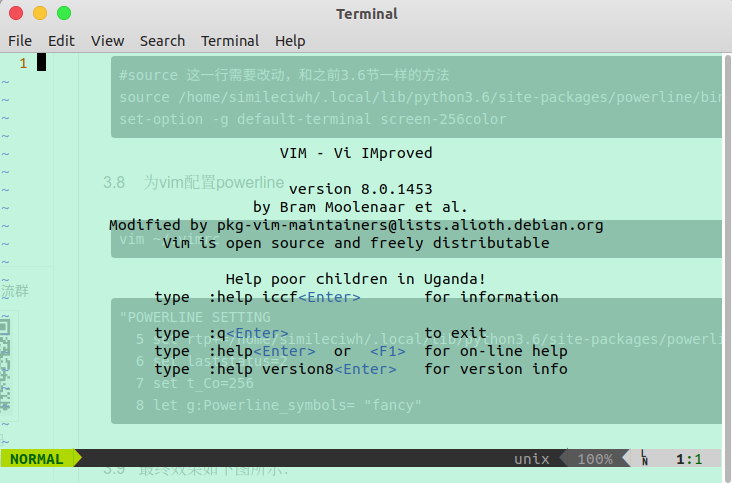Click 'VIM - Vi IMproved' title text
Screen dimensions: 732x483
click(356, 153)
